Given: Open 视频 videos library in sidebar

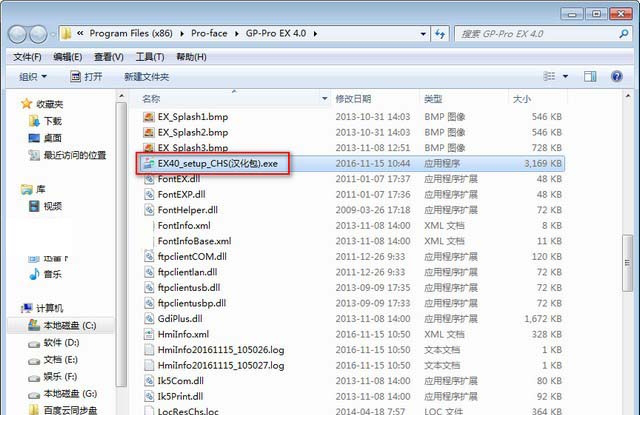Looking at the screenshot, I should coord(46,206).
